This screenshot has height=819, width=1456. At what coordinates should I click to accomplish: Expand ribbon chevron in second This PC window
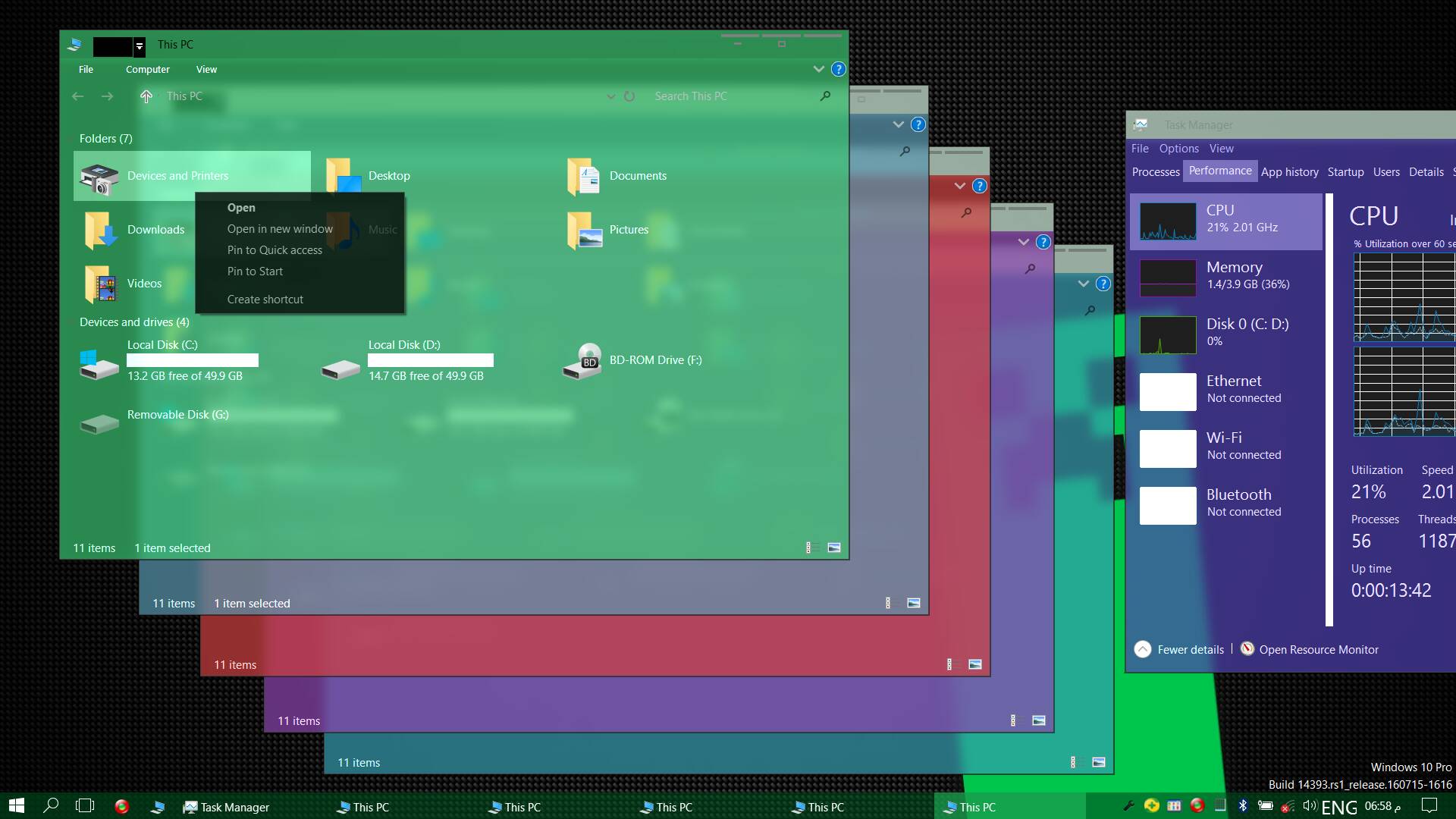click(x=898, y=124)
